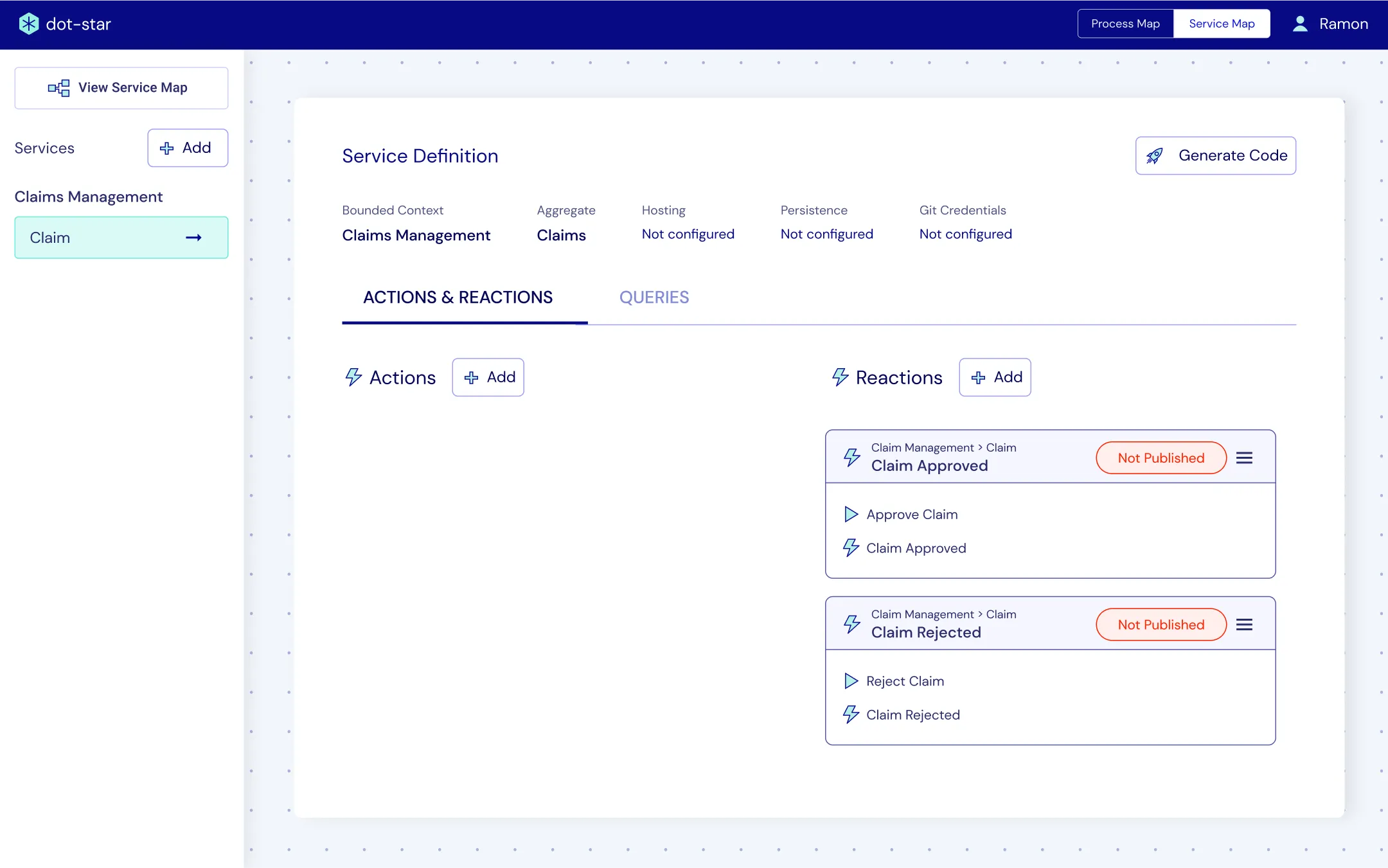Select the Actions & Reactions tab

(458, 297)
